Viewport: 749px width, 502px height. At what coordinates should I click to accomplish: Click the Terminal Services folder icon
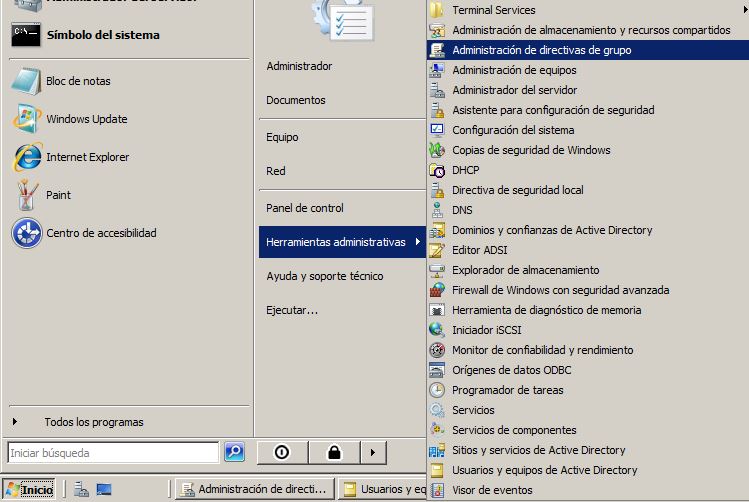pos(436,10)
